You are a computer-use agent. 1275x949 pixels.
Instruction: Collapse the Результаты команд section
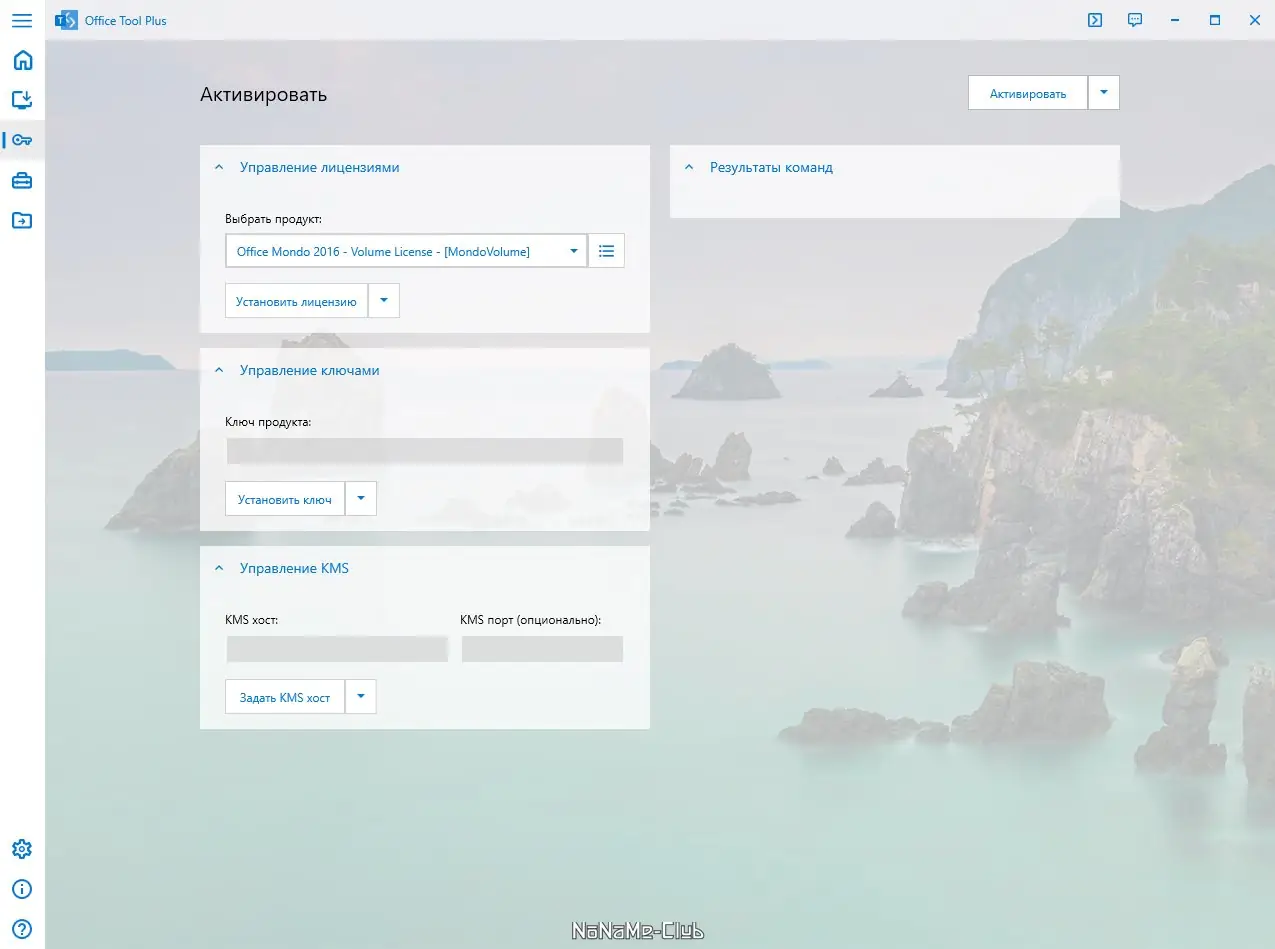coord(689,168)
